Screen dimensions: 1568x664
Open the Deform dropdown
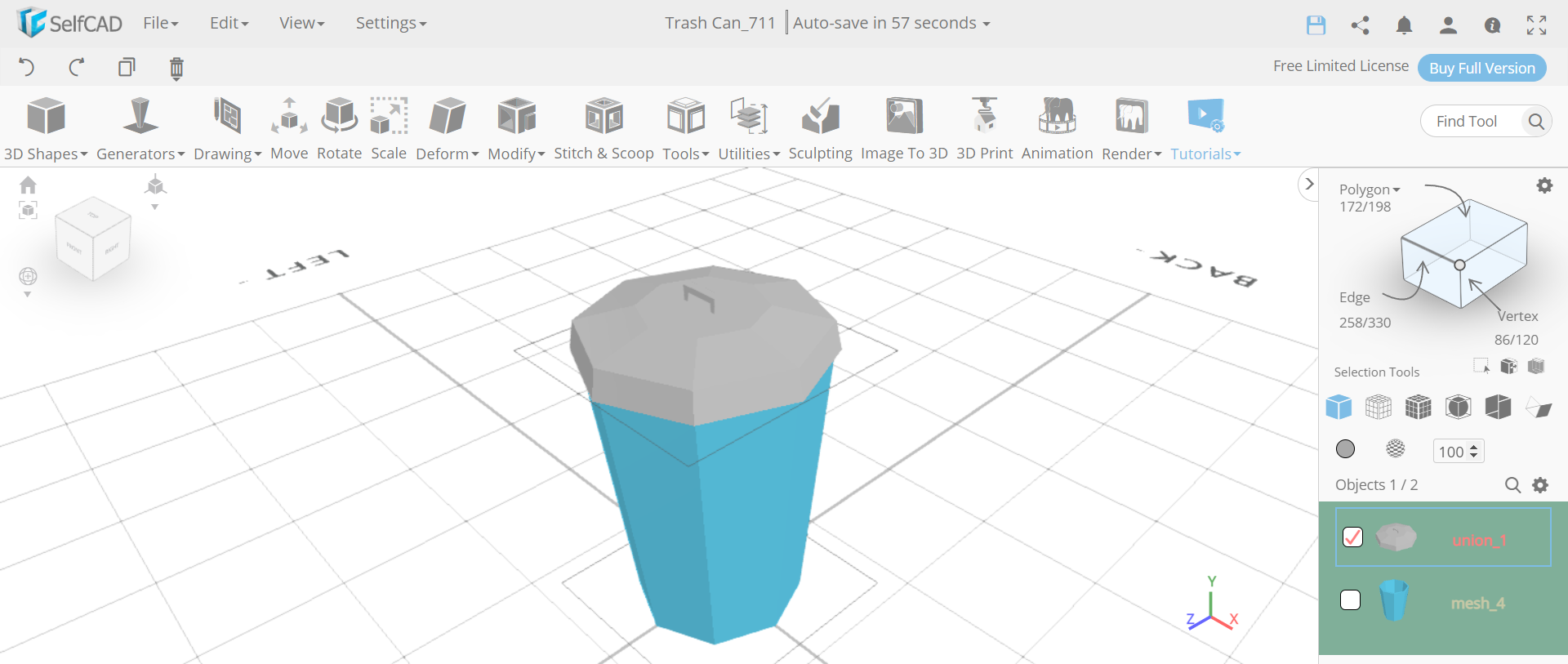pyautogui.click(x=448, y=129)
